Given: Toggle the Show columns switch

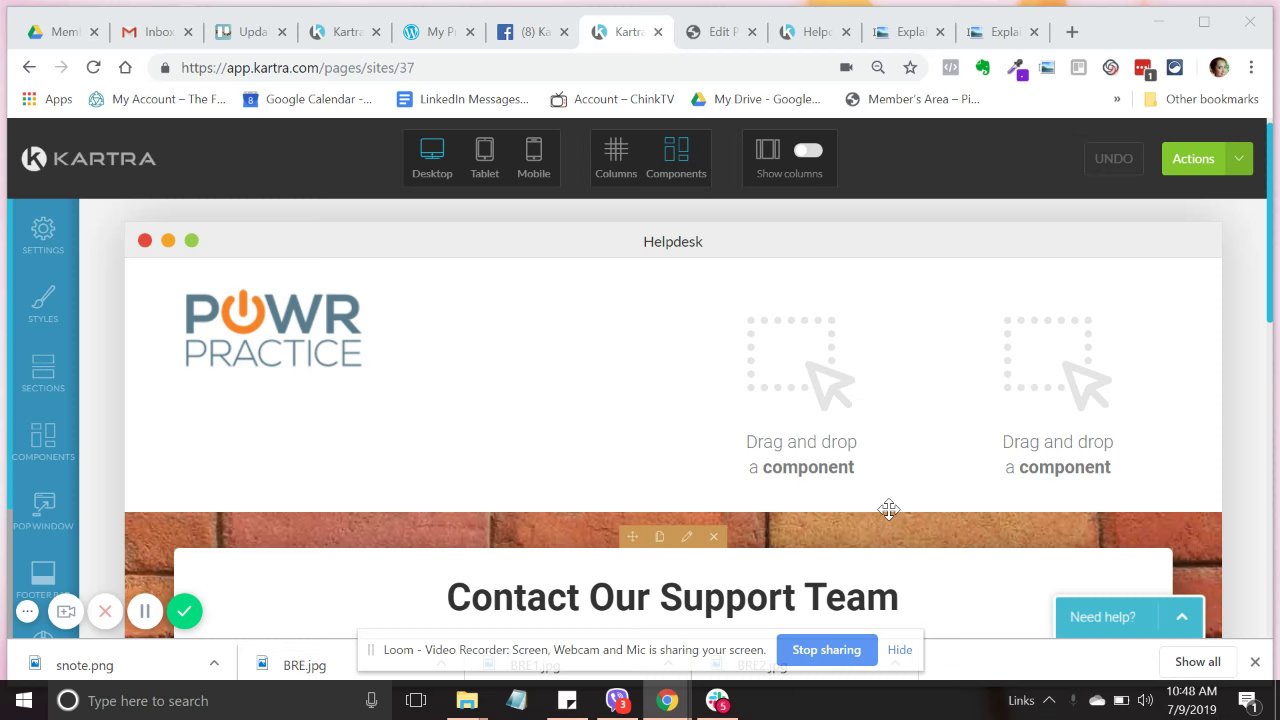Looking at the screenshot, I should point(808,150).
